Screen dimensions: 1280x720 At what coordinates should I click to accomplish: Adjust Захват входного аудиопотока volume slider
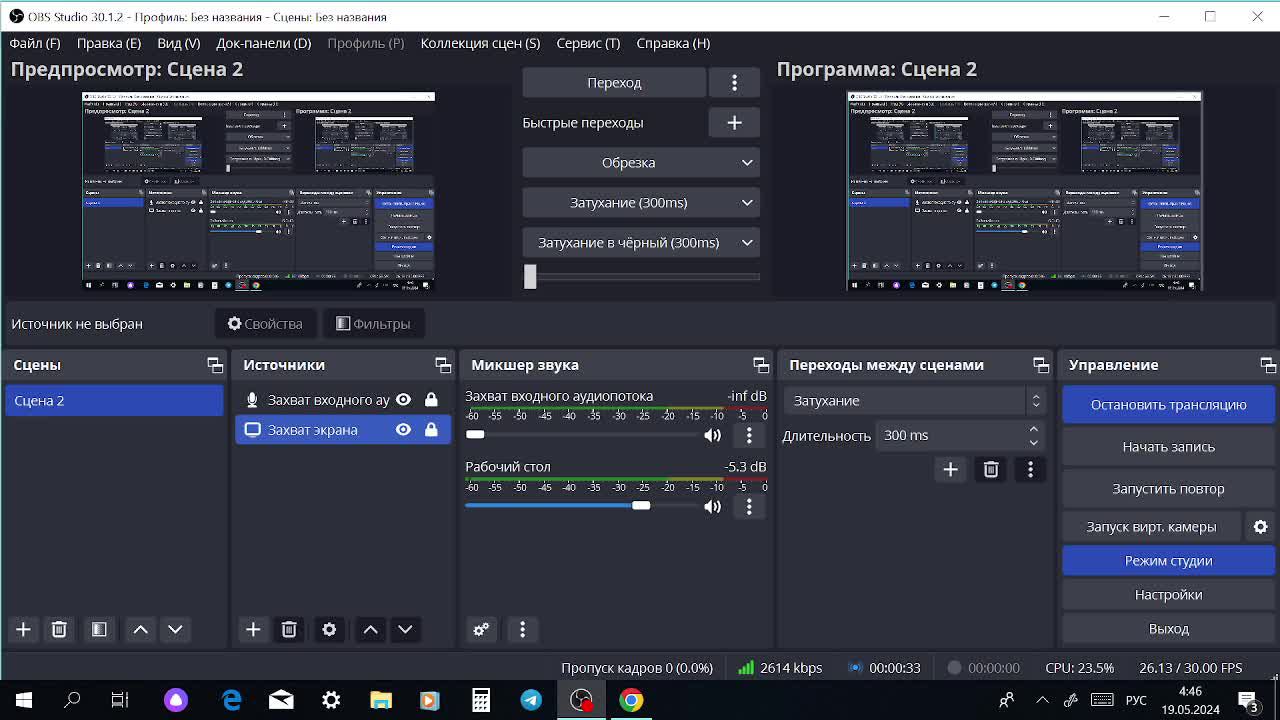[582, 434]
